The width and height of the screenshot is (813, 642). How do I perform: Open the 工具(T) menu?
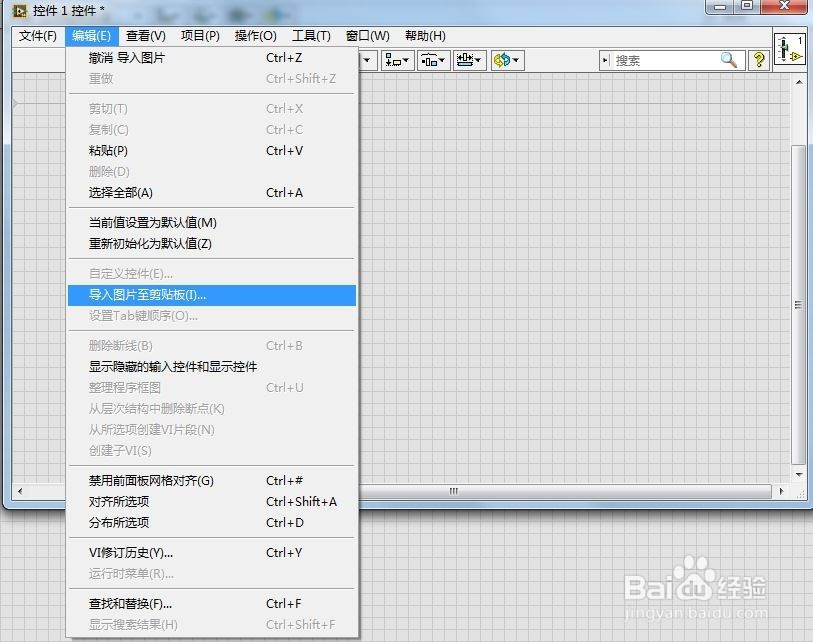(311, 36)
